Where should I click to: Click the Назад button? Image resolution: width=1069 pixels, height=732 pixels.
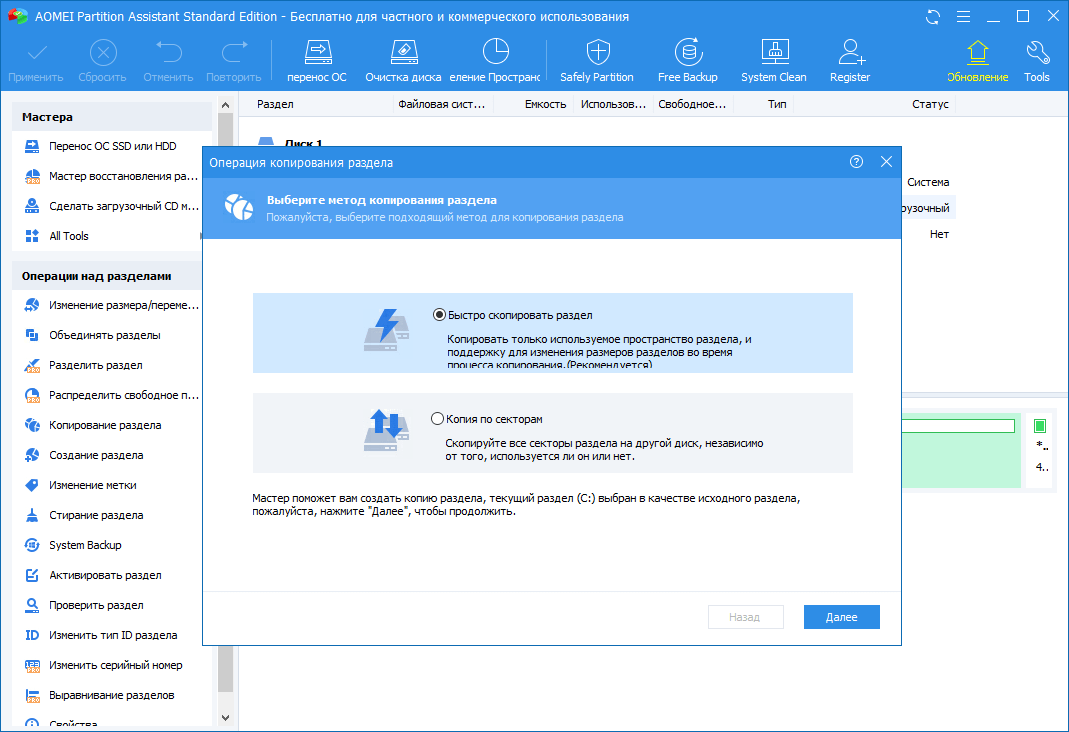[x=745, y=617]
